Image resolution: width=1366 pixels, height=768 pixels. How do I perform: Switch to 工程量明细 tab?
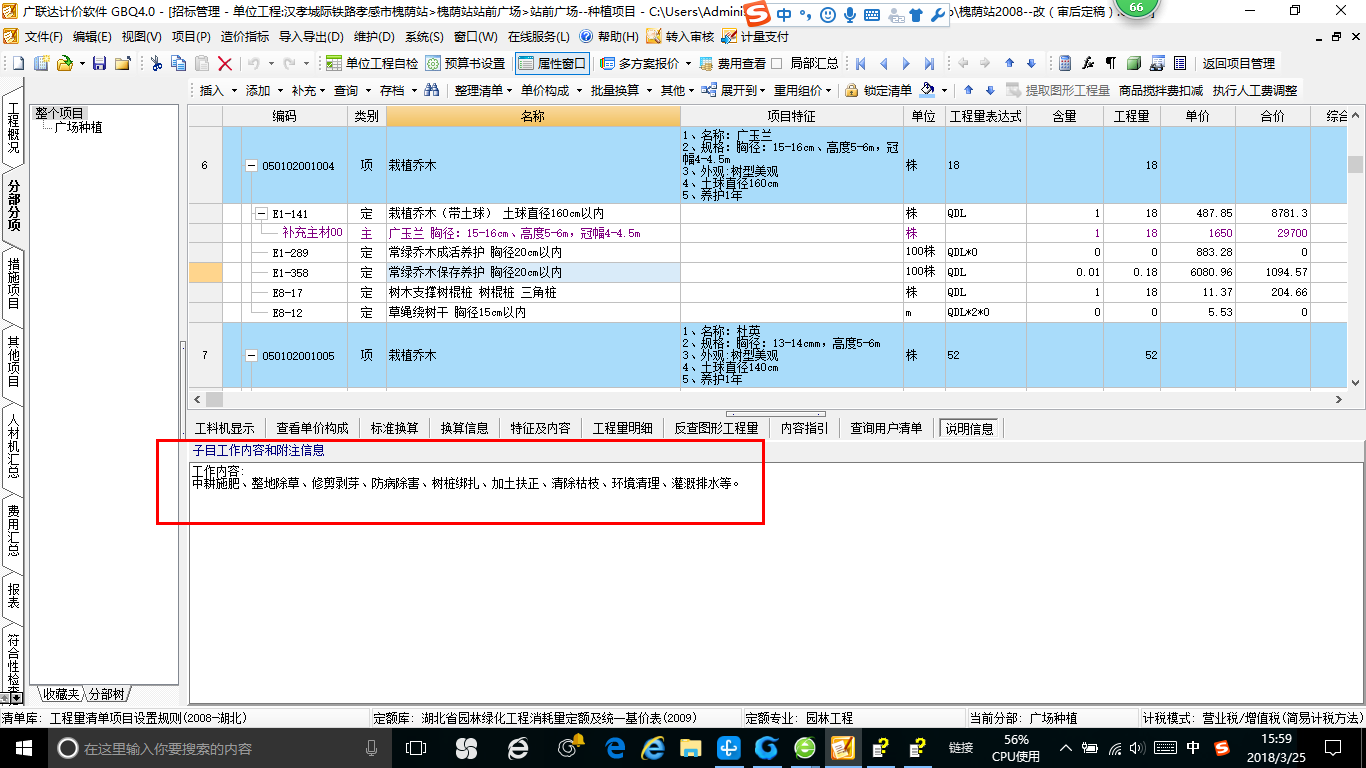623,428
